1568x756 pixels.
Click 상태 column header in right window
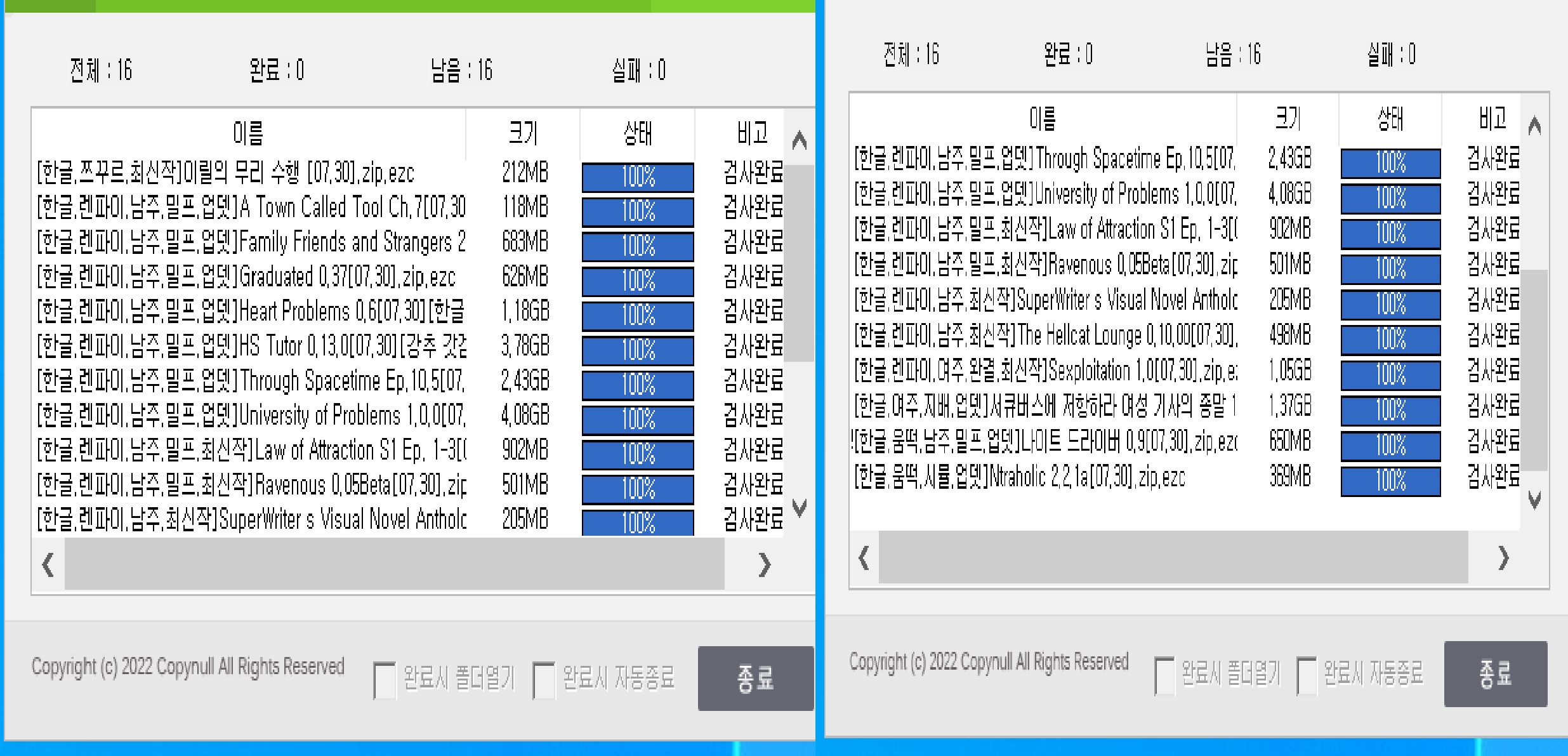tap(1390, 119)
